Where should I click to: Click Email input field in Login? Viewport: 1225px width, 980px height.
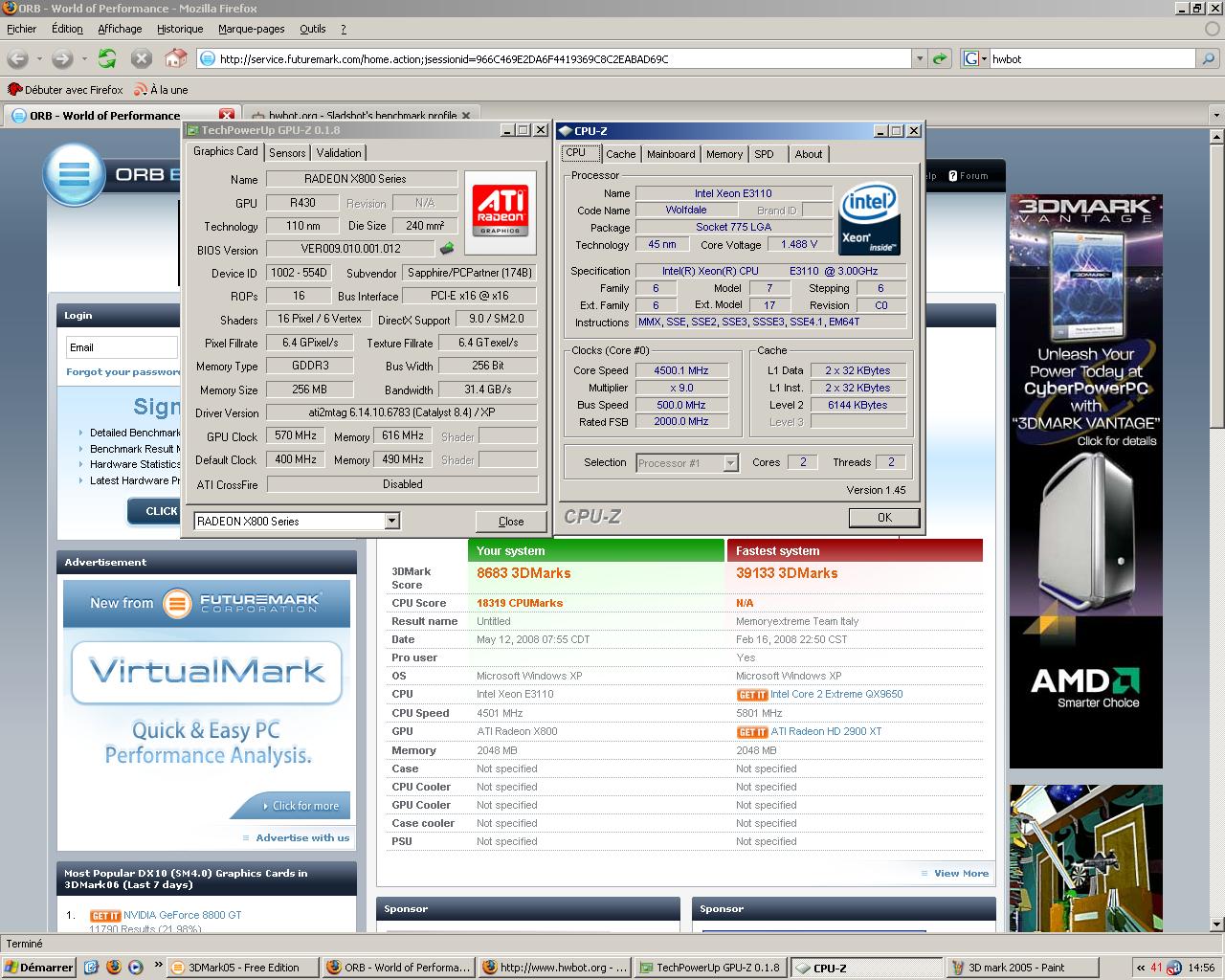coord(122,347)
